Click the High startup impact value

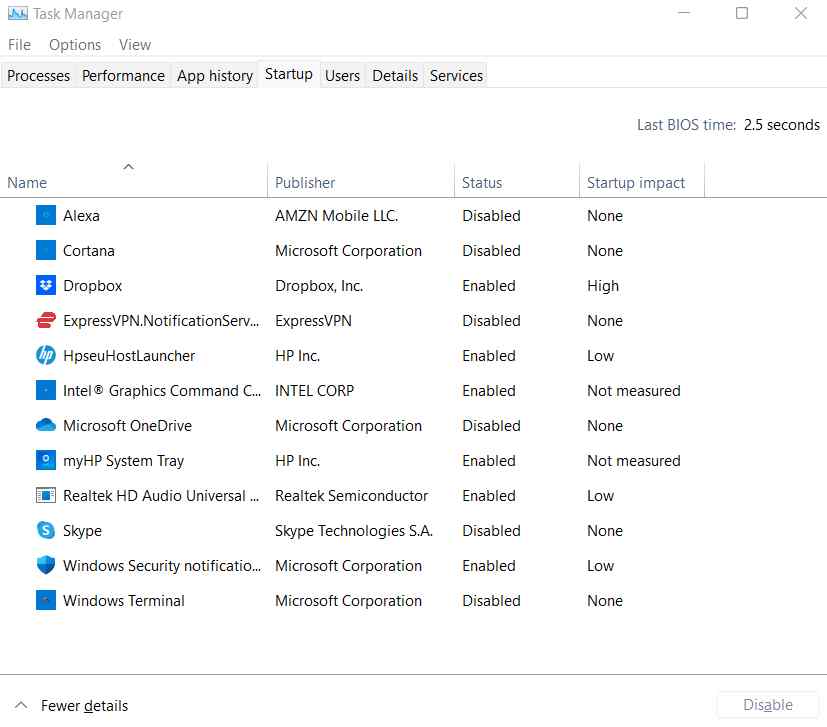[x=603, y=285]
